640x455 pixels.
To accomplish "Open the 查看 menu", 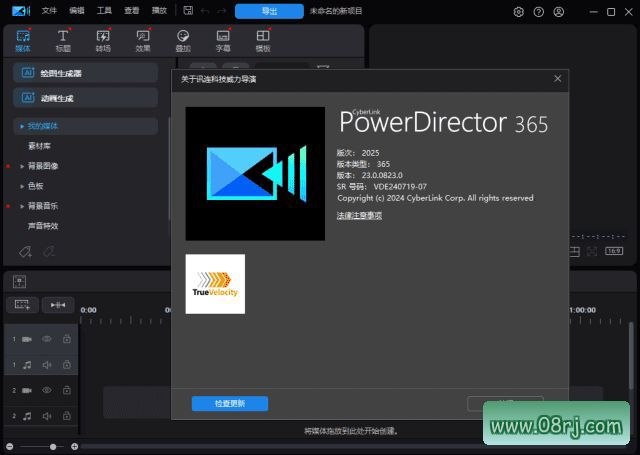I will click(131, 11).
